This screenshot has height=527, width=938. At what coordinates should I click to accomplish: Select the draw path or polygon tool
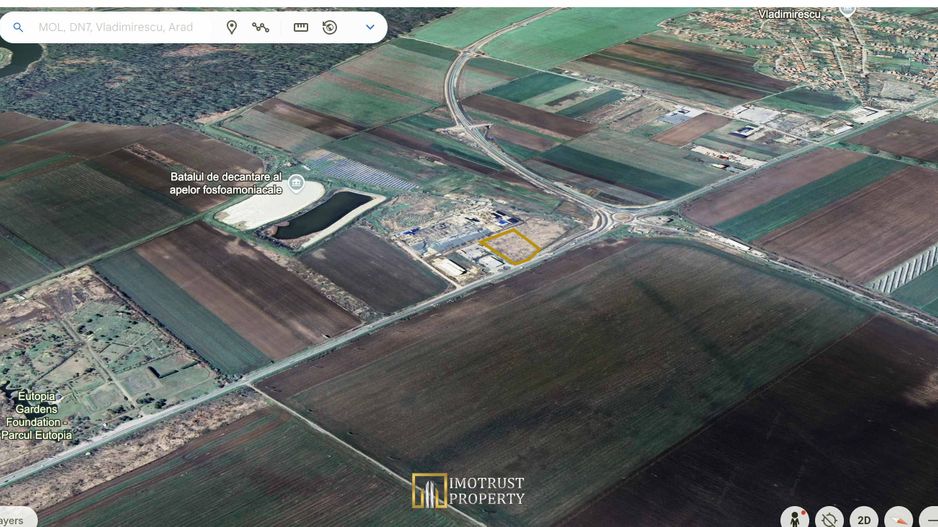[x=260, y=28]
